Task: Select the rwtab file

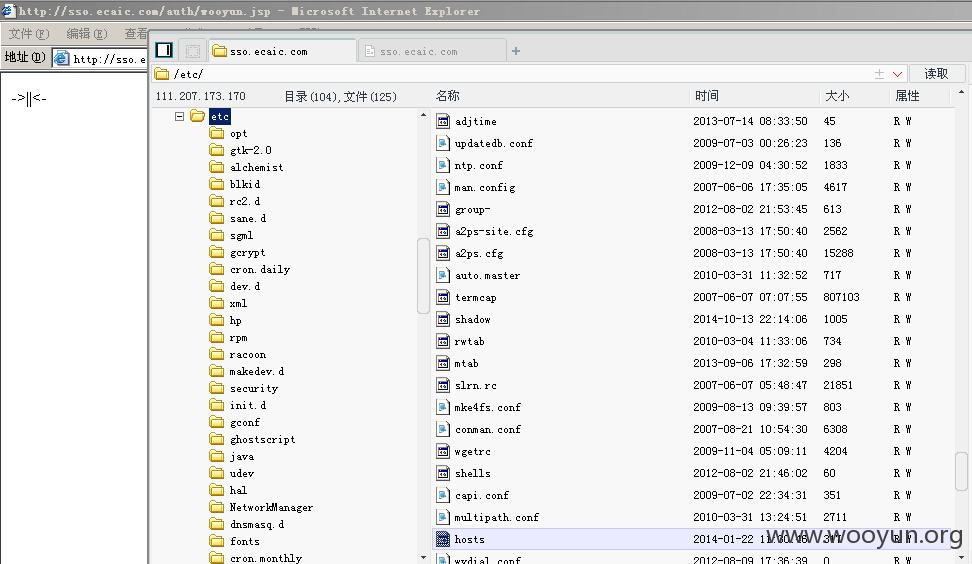Action: pos(469,341)
